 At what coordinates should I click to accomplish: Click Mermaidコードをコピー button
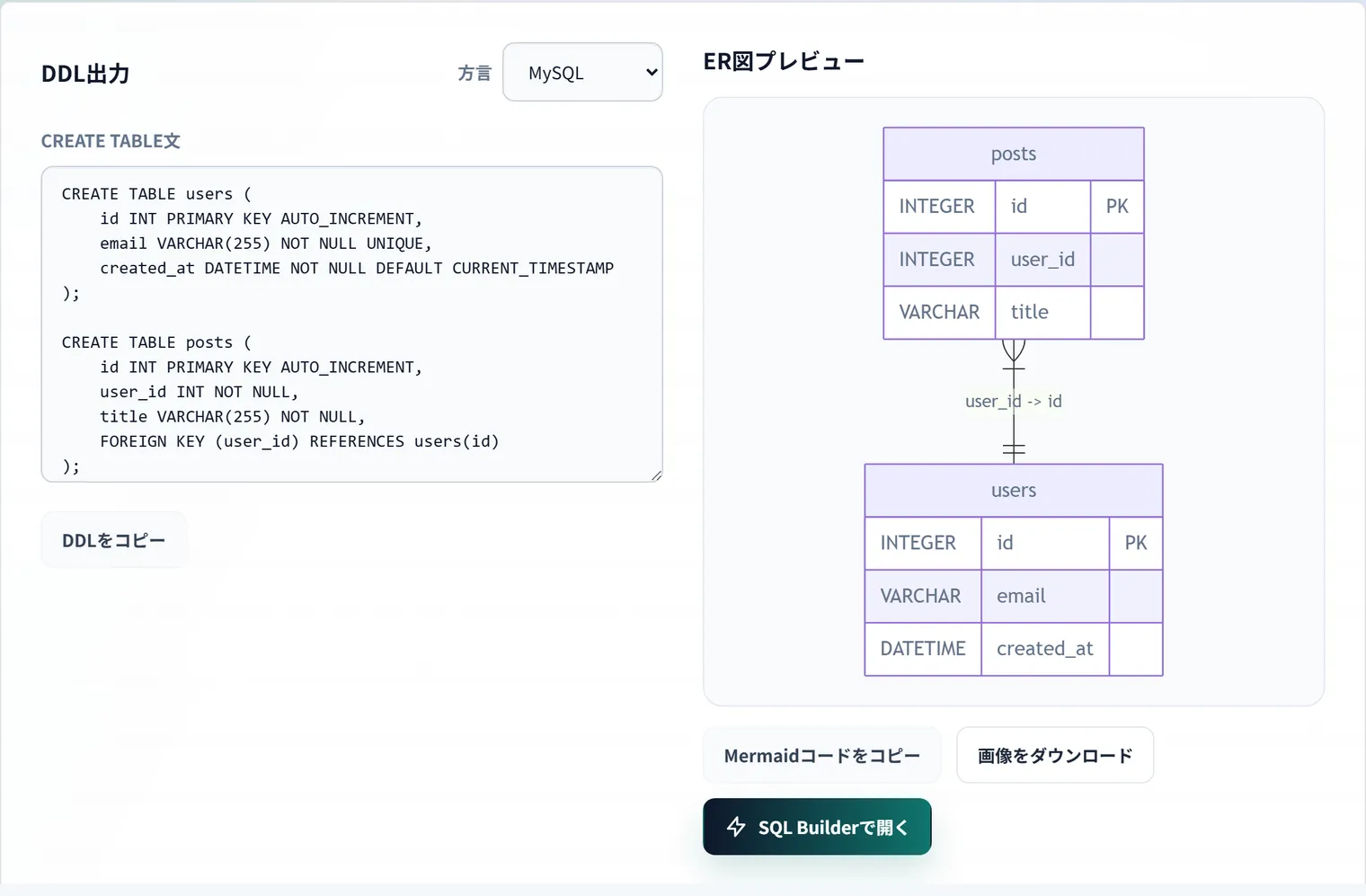pos(821,755)
